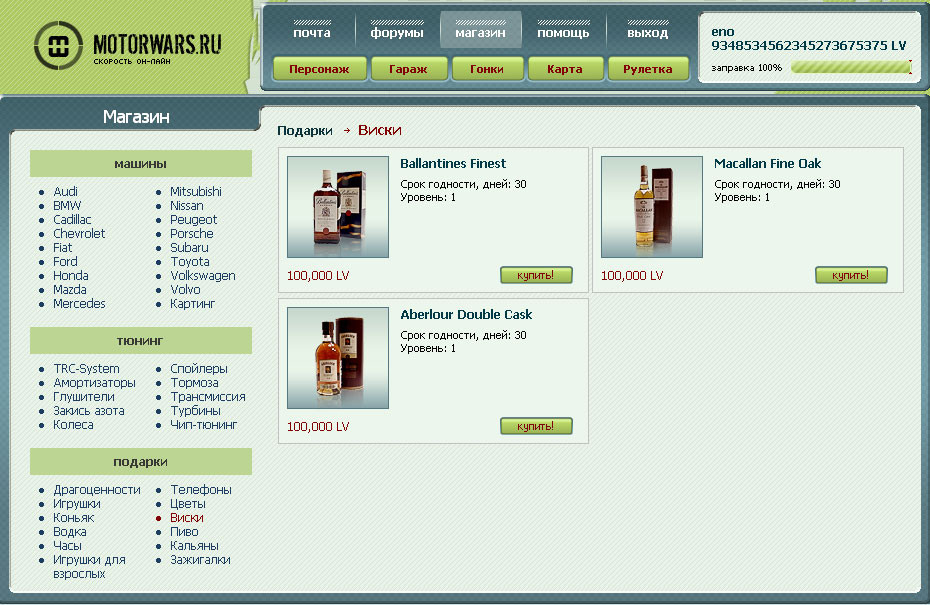Go back to Подарки in the breadcrumb
Viewport: 930px width, 605px height.
(305, 130)
